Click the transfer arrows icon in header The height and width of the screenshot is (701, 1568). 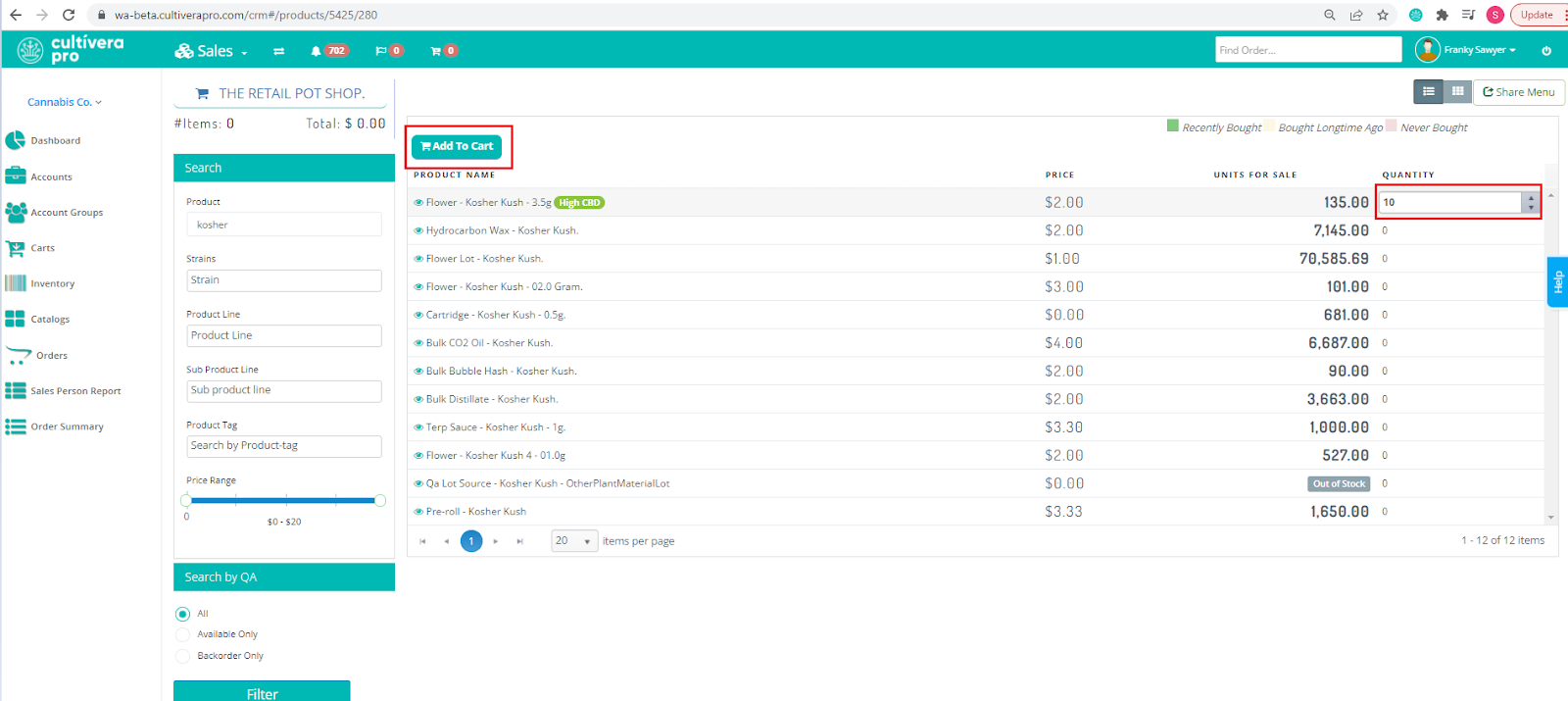pyautogui.click(x=278, y=51)
